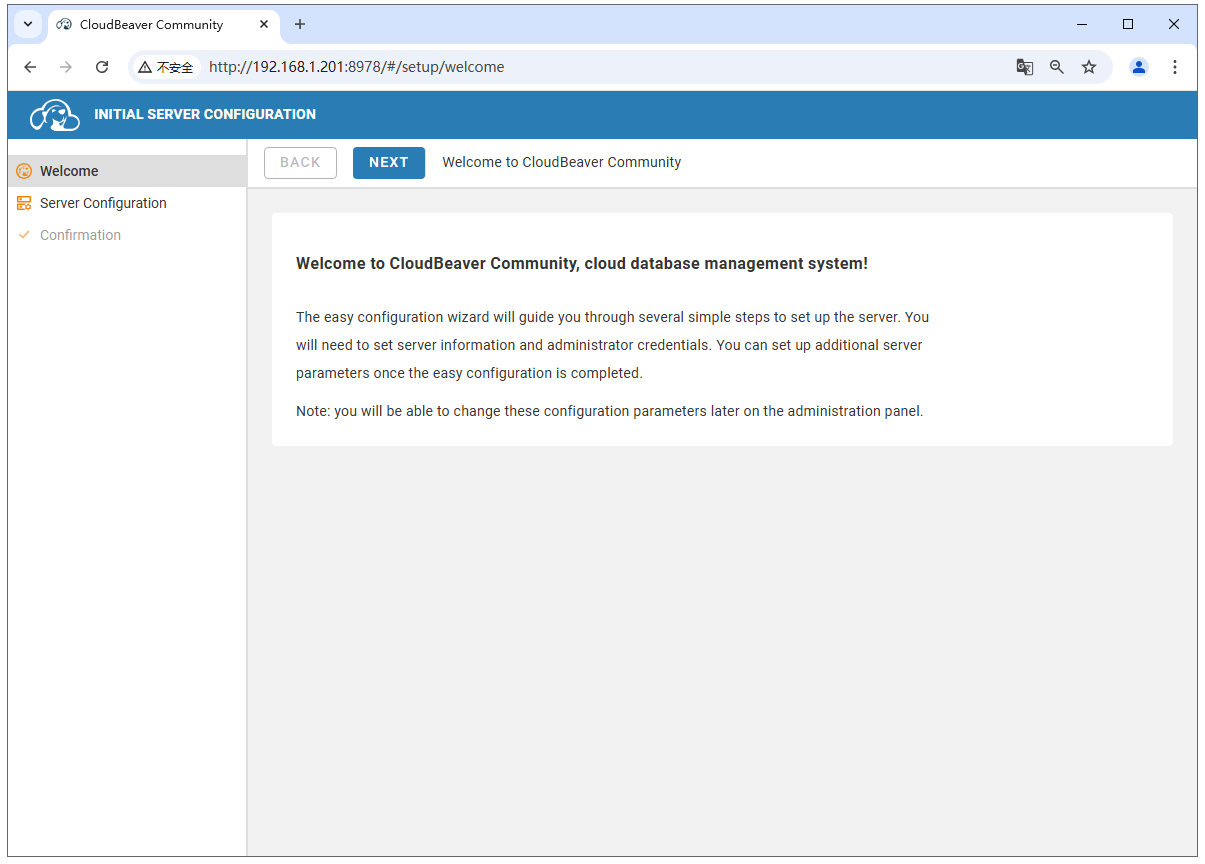The height and width of the screenshot is (864, 1205).
Task: Open the Server Configuration step
Action: pyautogui.click(x=127, y=203)
